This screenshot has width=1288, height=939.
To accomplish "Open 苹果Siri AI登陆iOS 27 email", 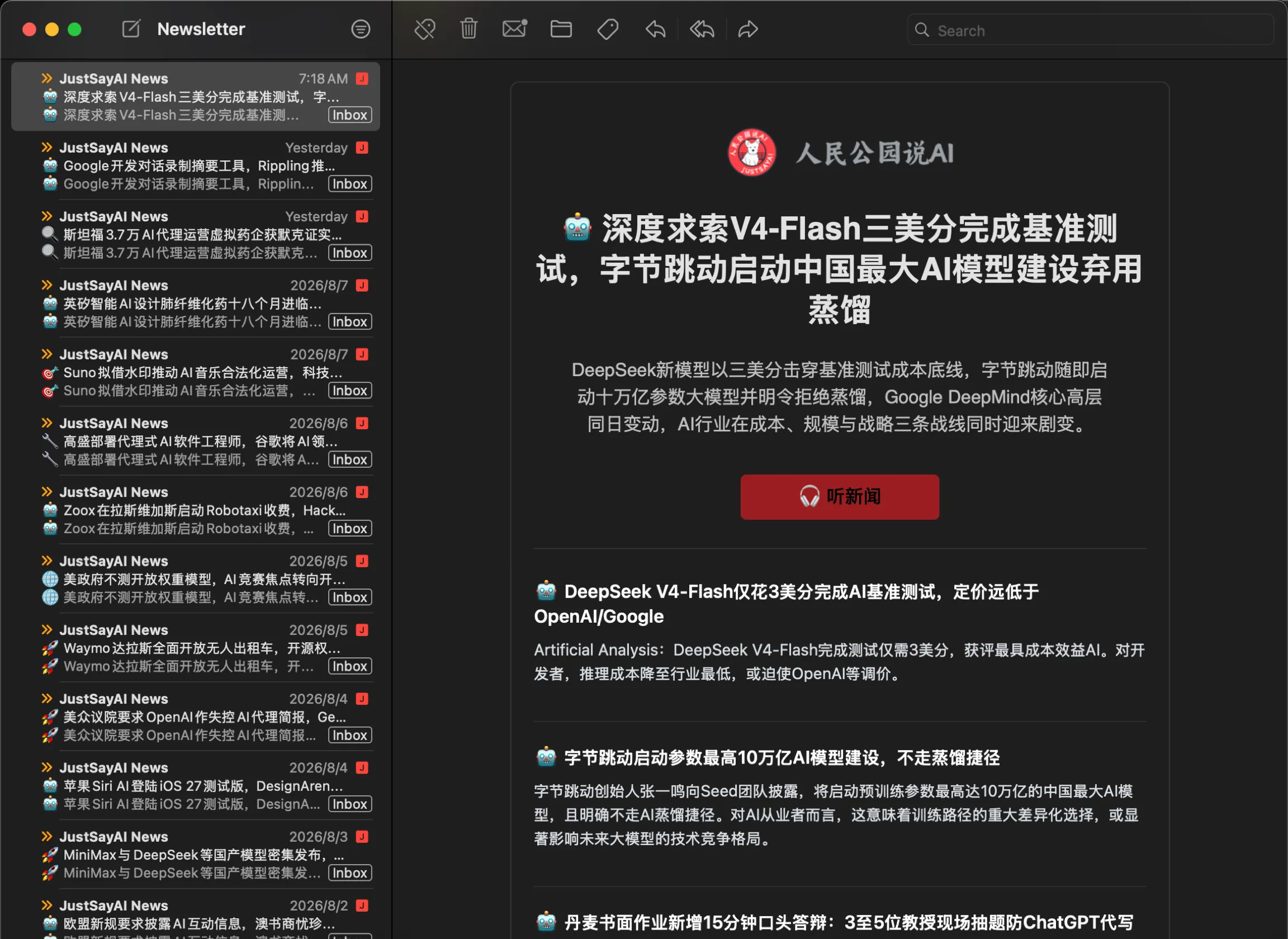I will tap(196, 785).
